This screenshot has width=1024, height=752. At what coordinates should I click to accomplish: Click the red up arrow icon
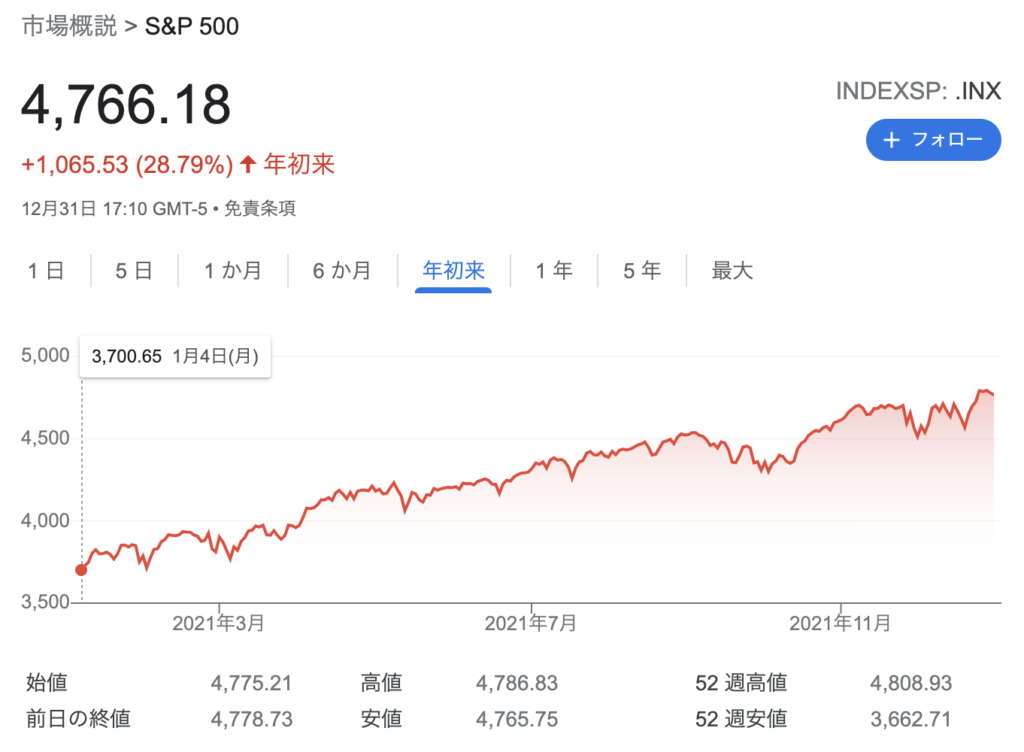pos(248,164)
